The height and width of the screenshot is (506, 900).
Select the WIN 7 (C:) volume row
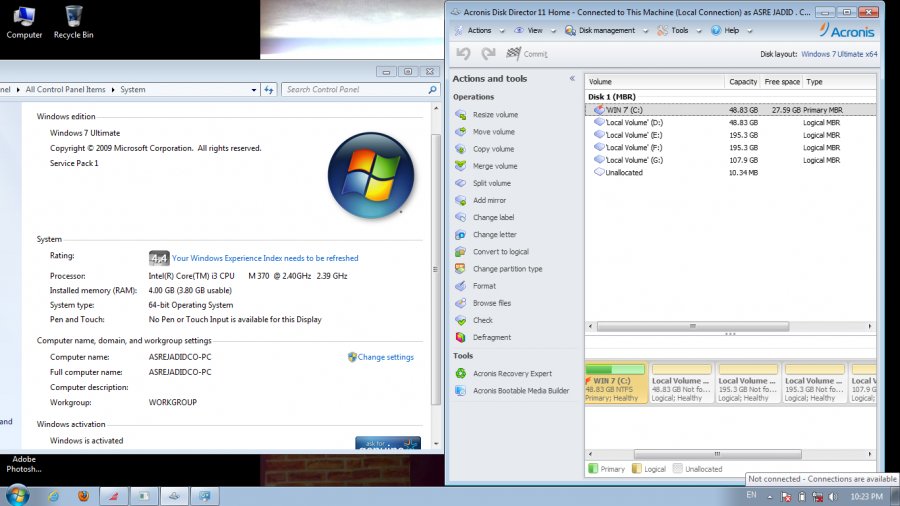tap(731, 110)
